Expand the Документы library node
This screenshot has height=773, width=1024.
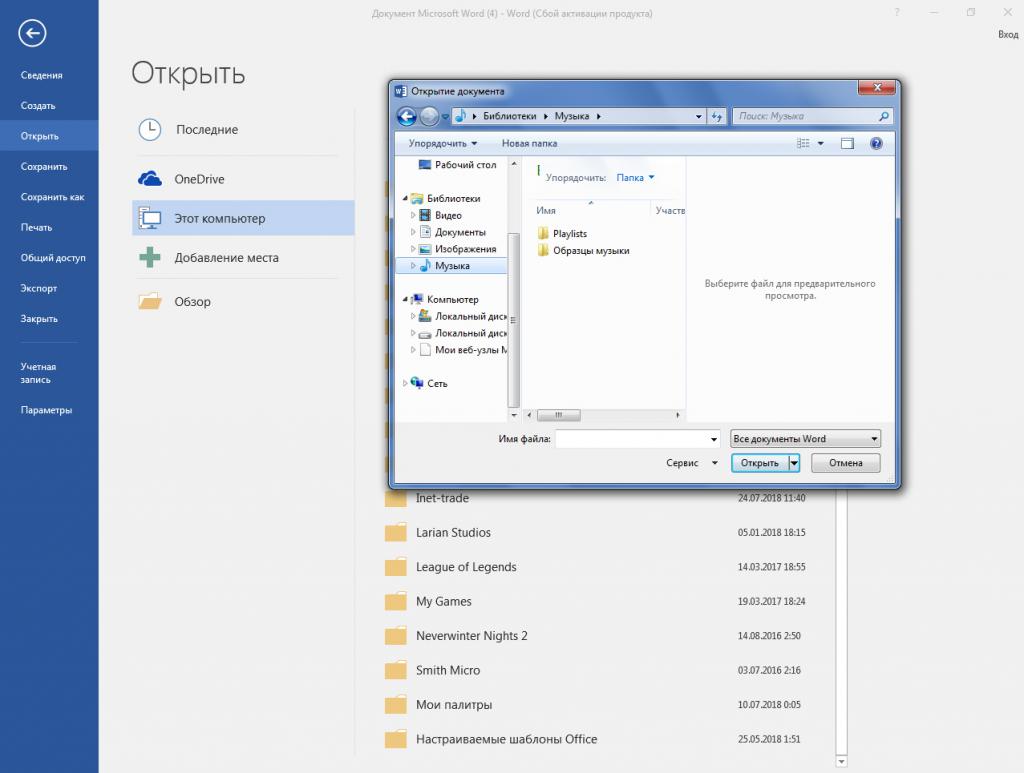point(413,232)
